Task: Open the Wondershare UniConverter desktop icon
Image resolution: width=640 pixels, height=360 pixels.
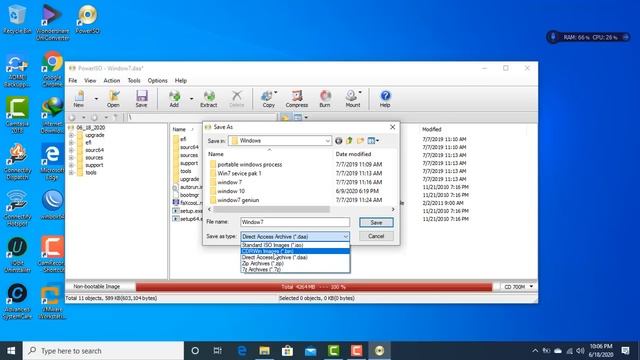Action: pos(52,22)
